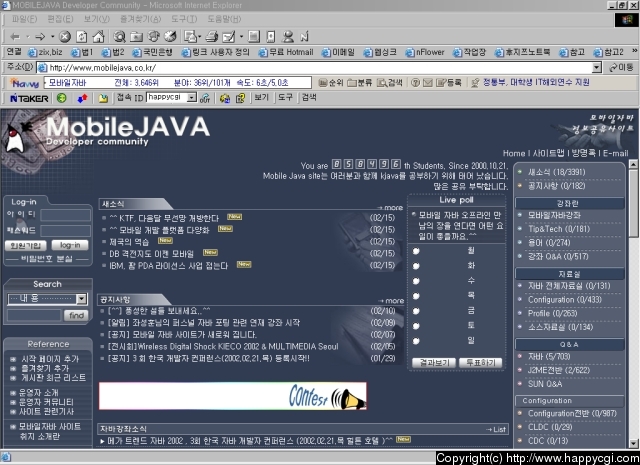The image size is (640, 465).
Task: Click the Edit page icon
Action: pos(228,37)
